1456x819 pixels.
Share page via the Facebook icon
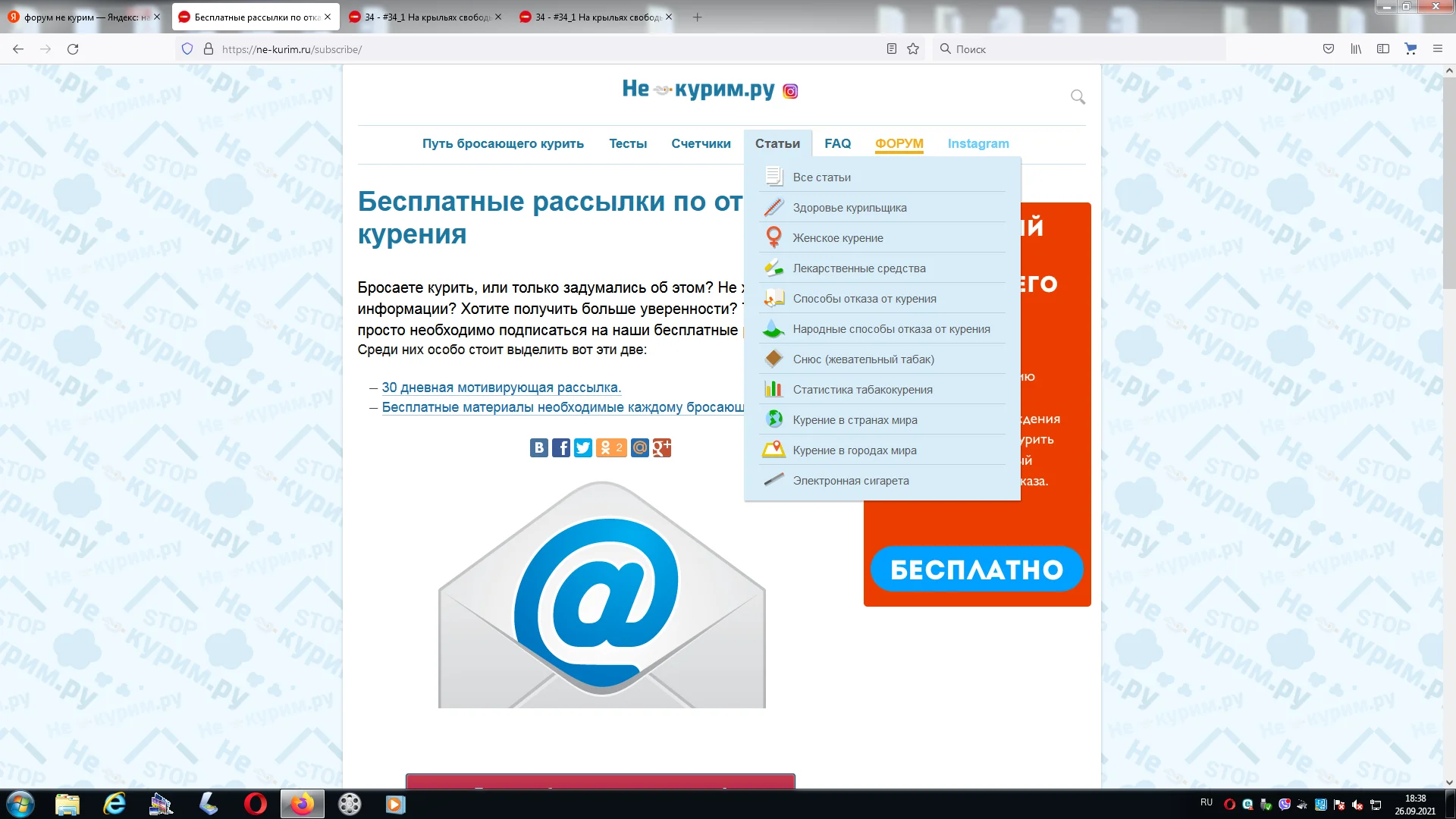click(x=562, y=447)
